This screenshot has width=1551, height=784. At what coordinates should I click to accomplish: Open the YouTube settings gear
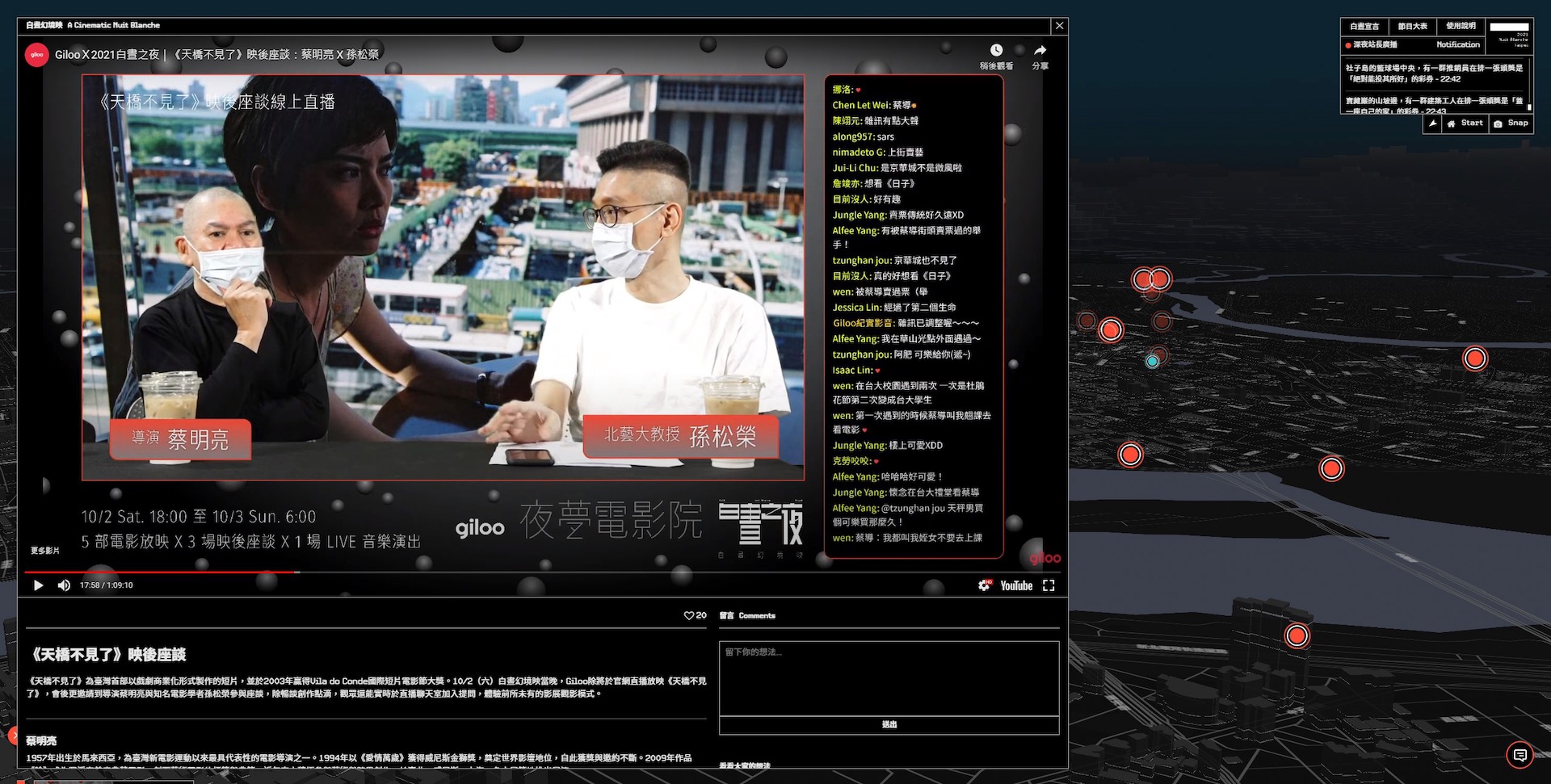[984, 585]
